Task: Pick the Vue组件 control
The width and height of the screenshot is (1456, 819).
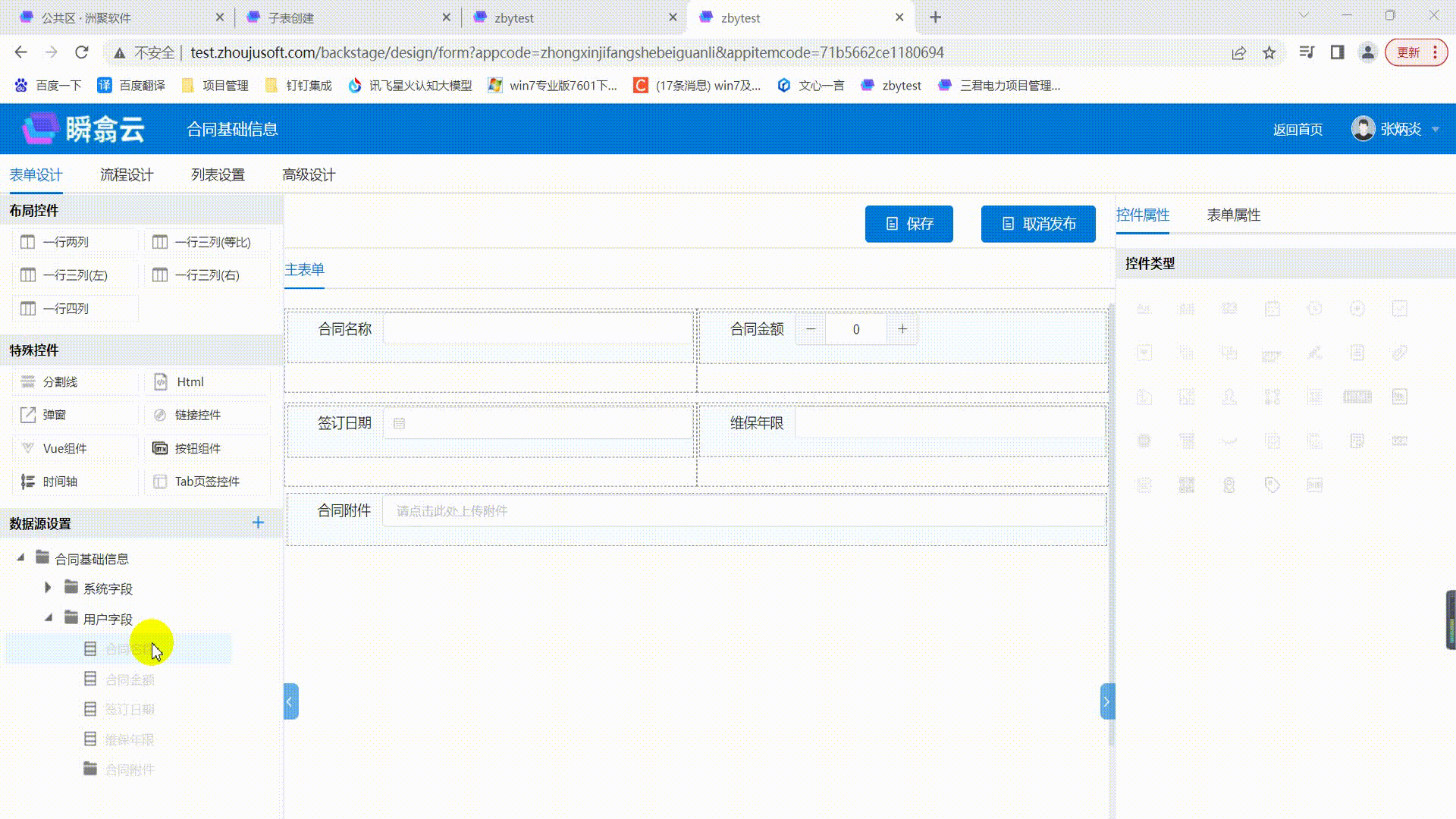Action: tap(64, 448)
